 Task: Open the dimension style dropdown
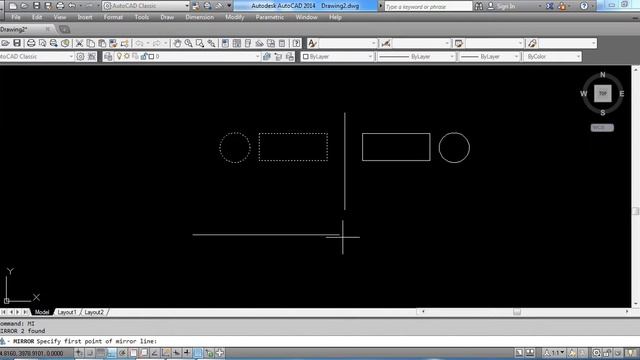click(x=421, y=43)
